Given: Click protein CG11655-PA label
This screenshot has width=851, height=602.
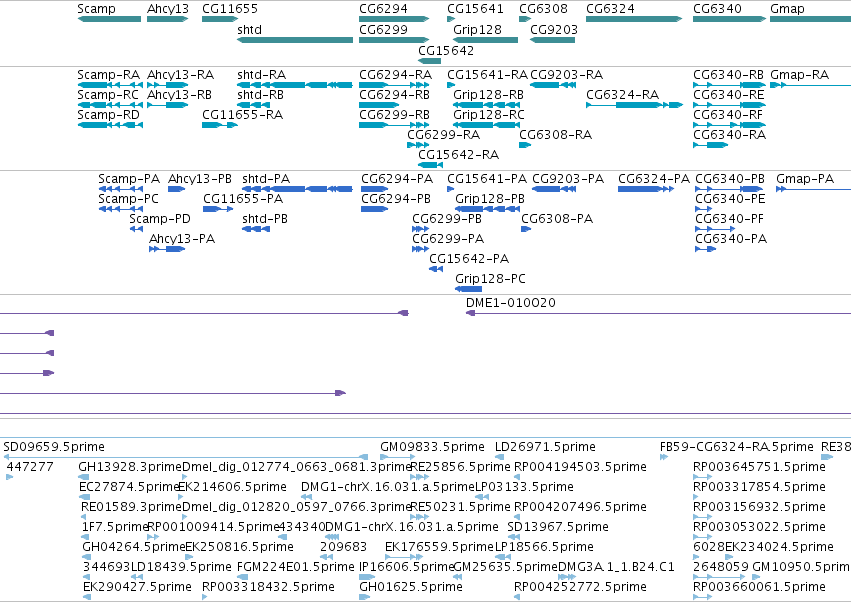Looking at the screenshot, I should (x=243, y=199).
